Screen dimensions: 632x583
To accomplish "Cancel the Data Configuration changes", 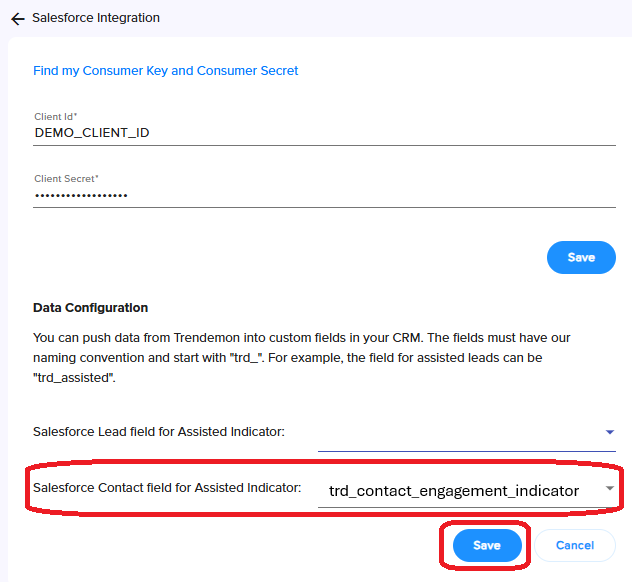I will tap(574, 545).
